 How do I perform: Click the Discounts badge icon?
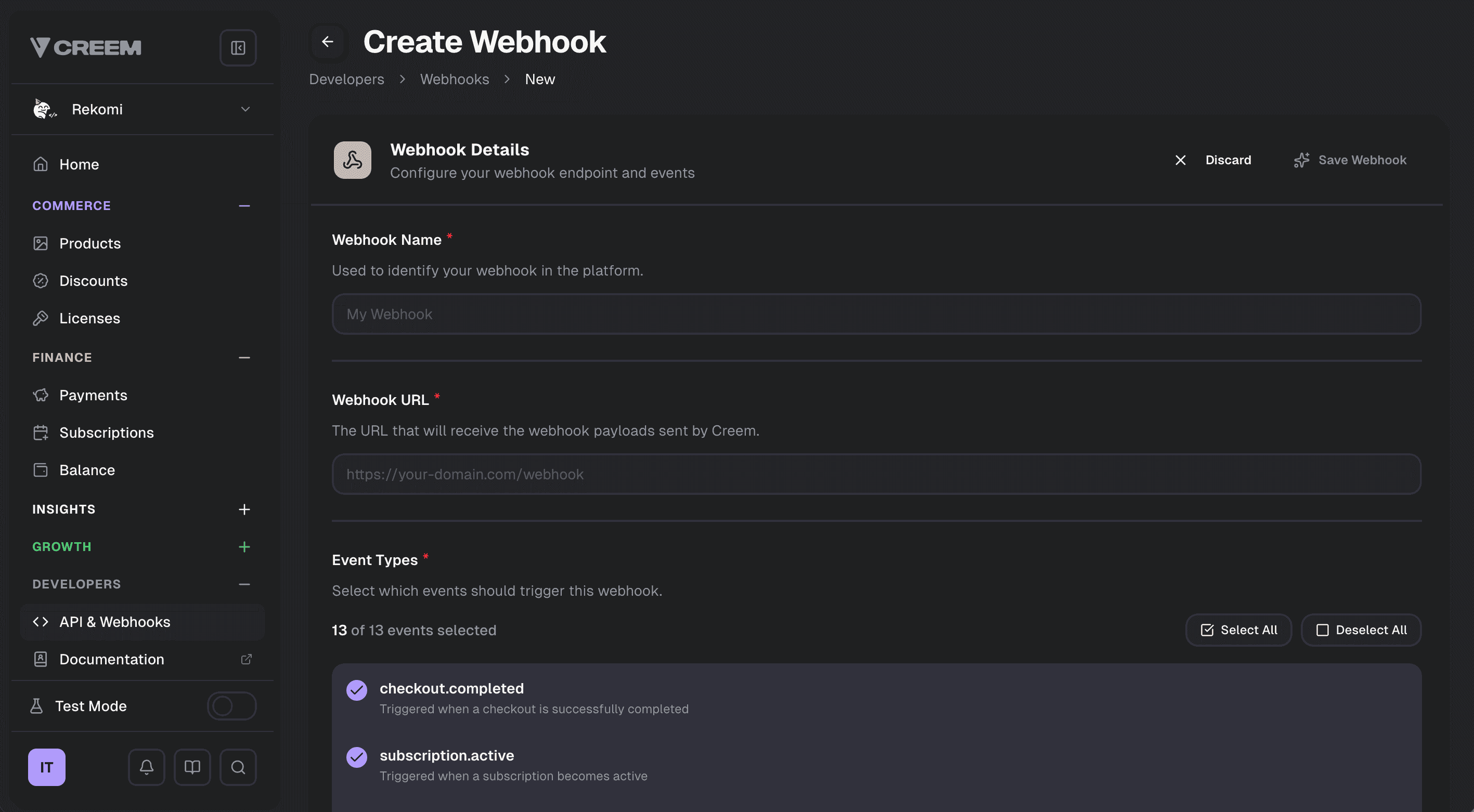(x=40, y=281)
